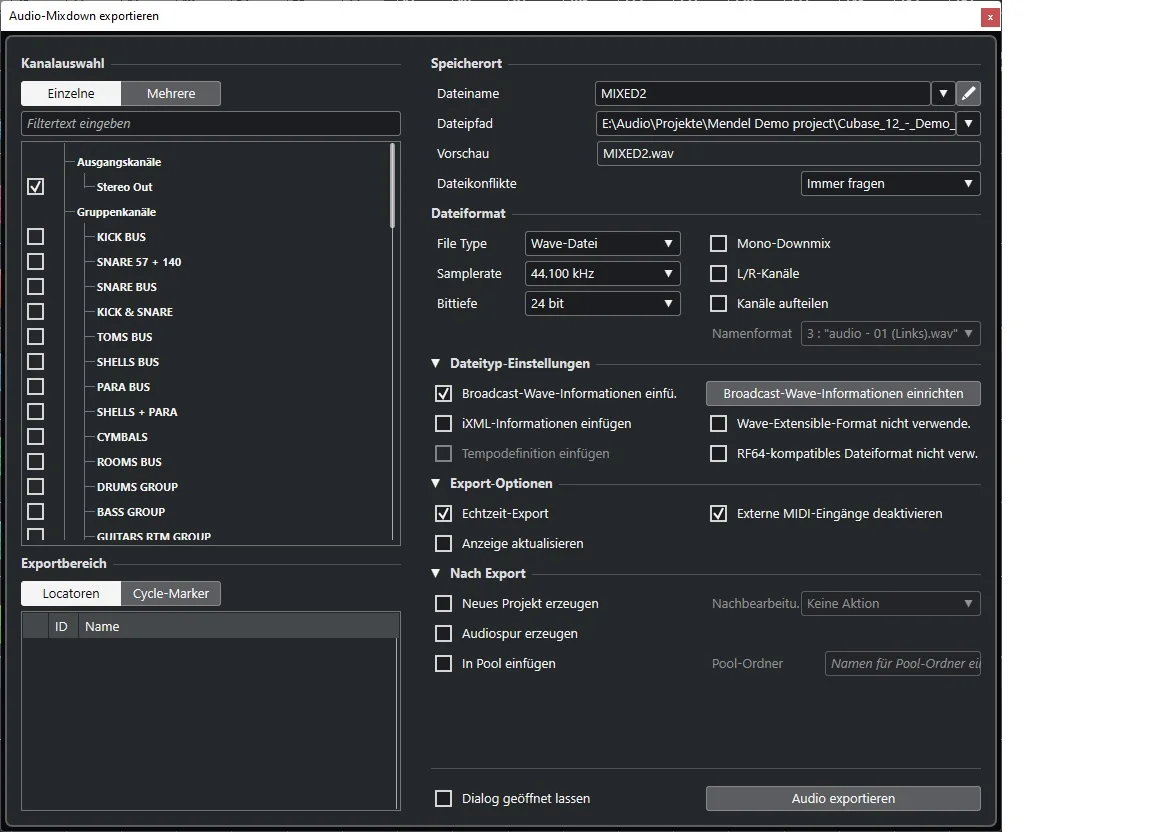The height and width of the screenshot is (832, 1152).
Task: Enable Audiospur erzeugen
Action: pyautogui.click(x=444, y=634)
